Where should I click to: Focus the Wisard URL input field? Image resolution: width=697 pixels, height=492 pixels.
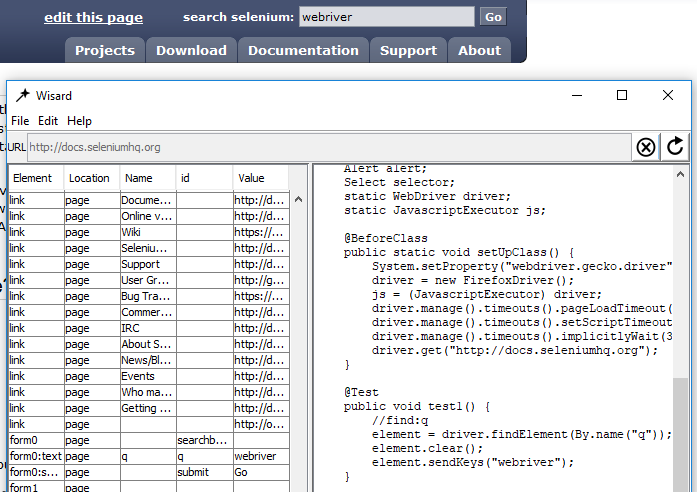click(x=329, y=147)
